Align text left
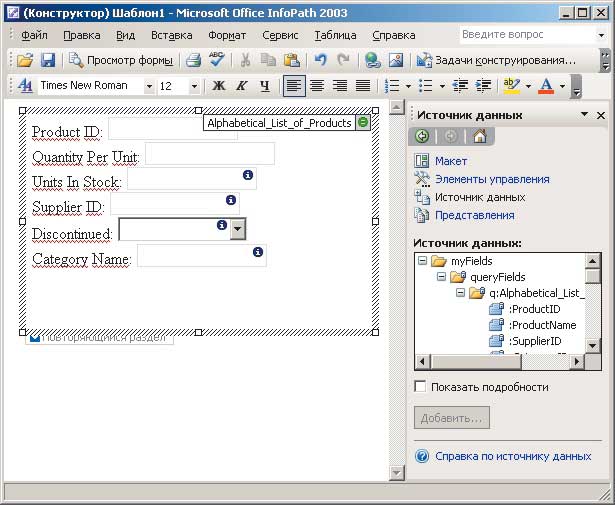 [294, 85]
